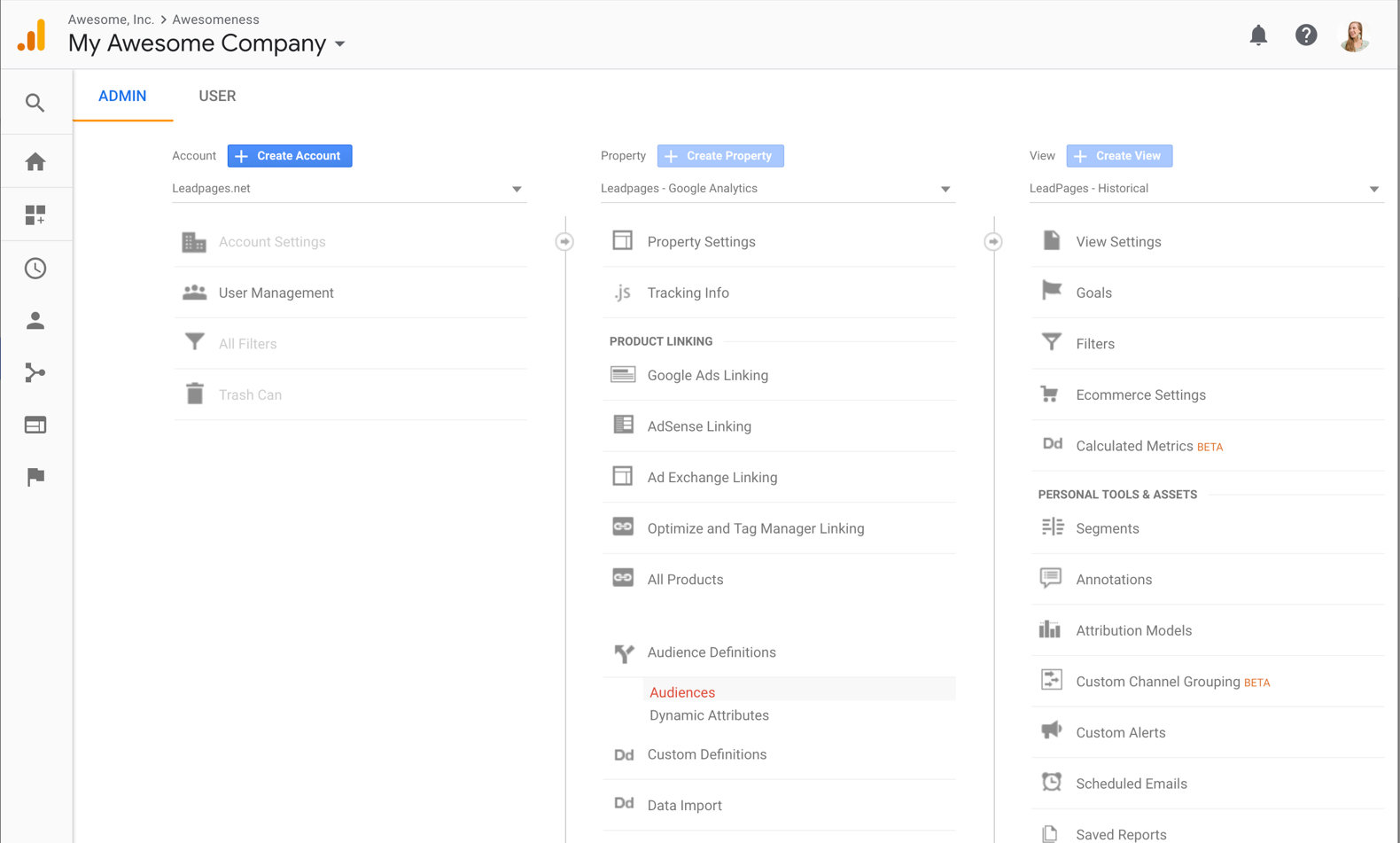Open Custom Definitions link

(707, 754)
